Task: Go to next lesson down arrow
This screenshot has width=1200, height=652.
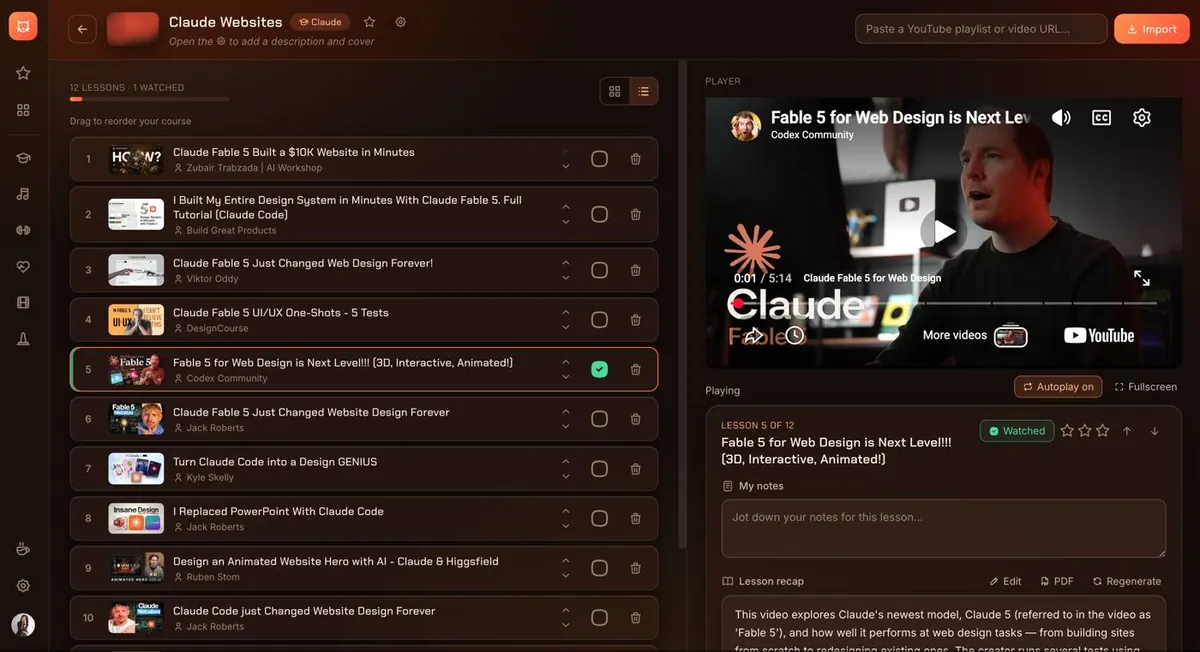Action: tap(1154, 431)
